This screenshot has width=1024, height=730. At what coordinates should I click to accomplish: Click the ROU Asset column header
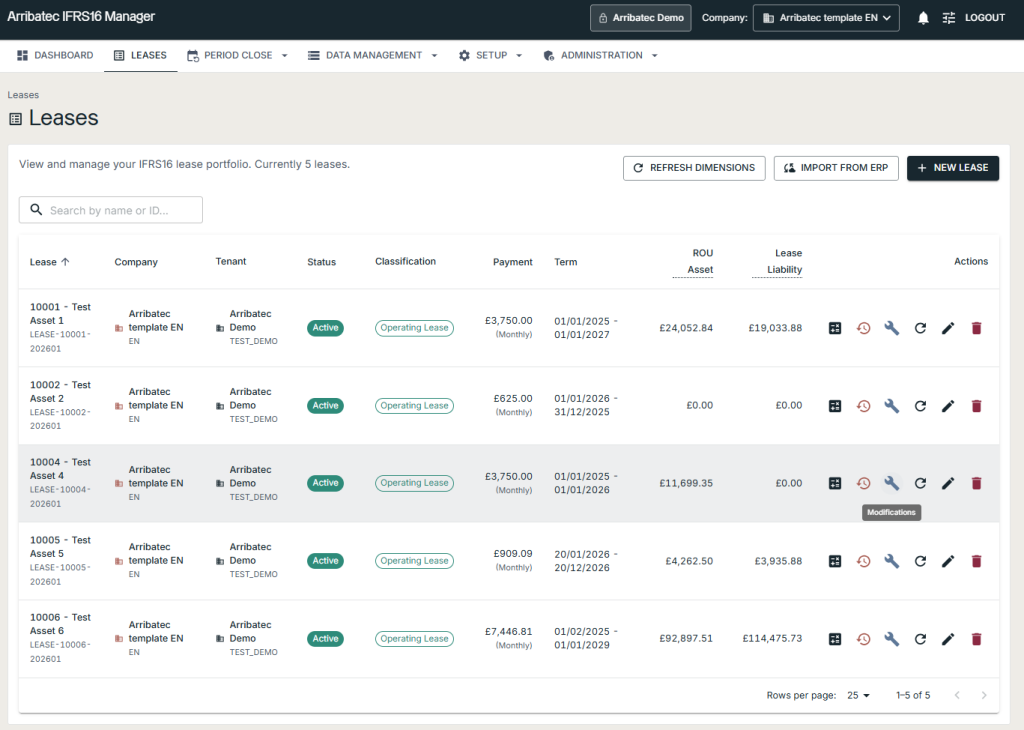pyautogui.click(x=693, y=261)
